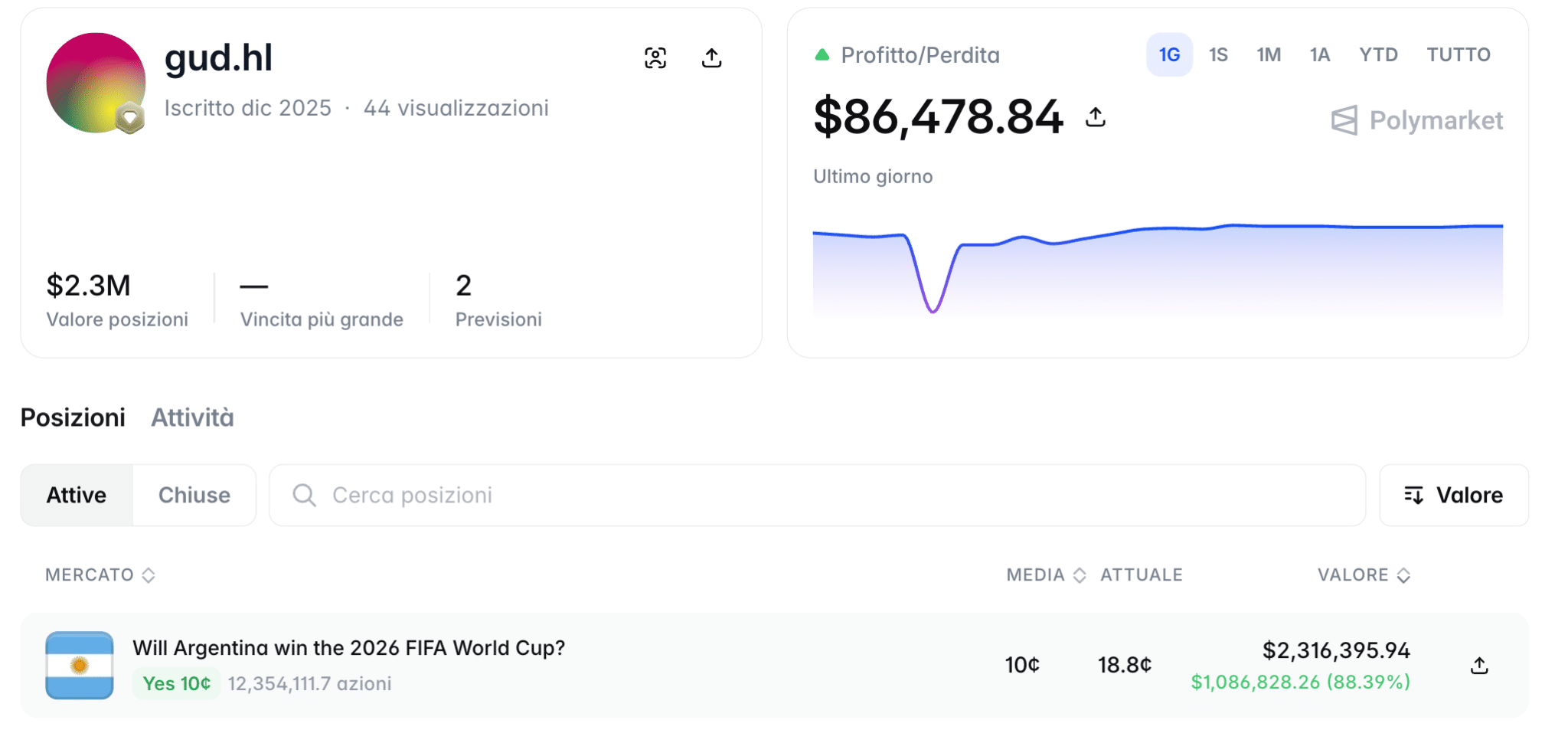
Task: Select the 1G time range
Action: click(x=1169, y=55)
